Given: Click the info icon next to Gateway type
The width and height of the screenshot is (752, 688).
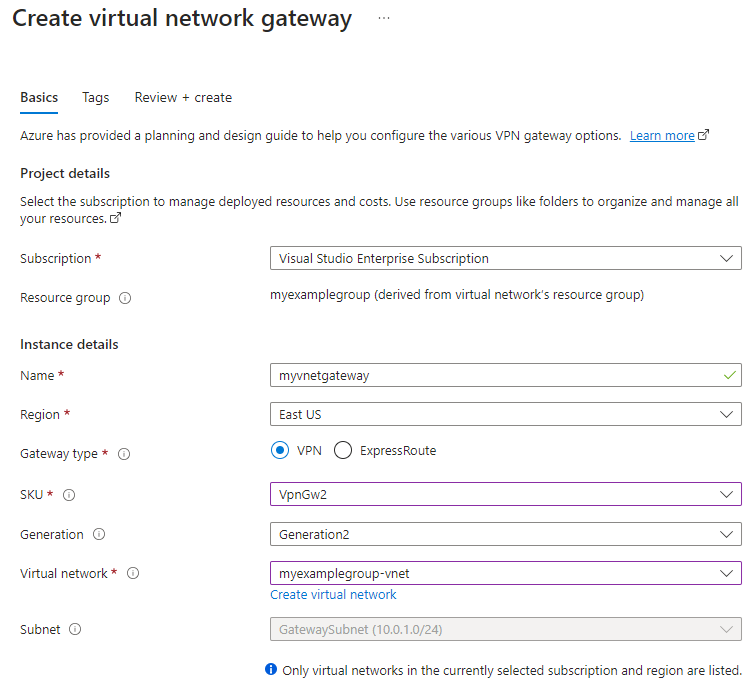Looking at the screenshot, I should click(x=124, y=454).
